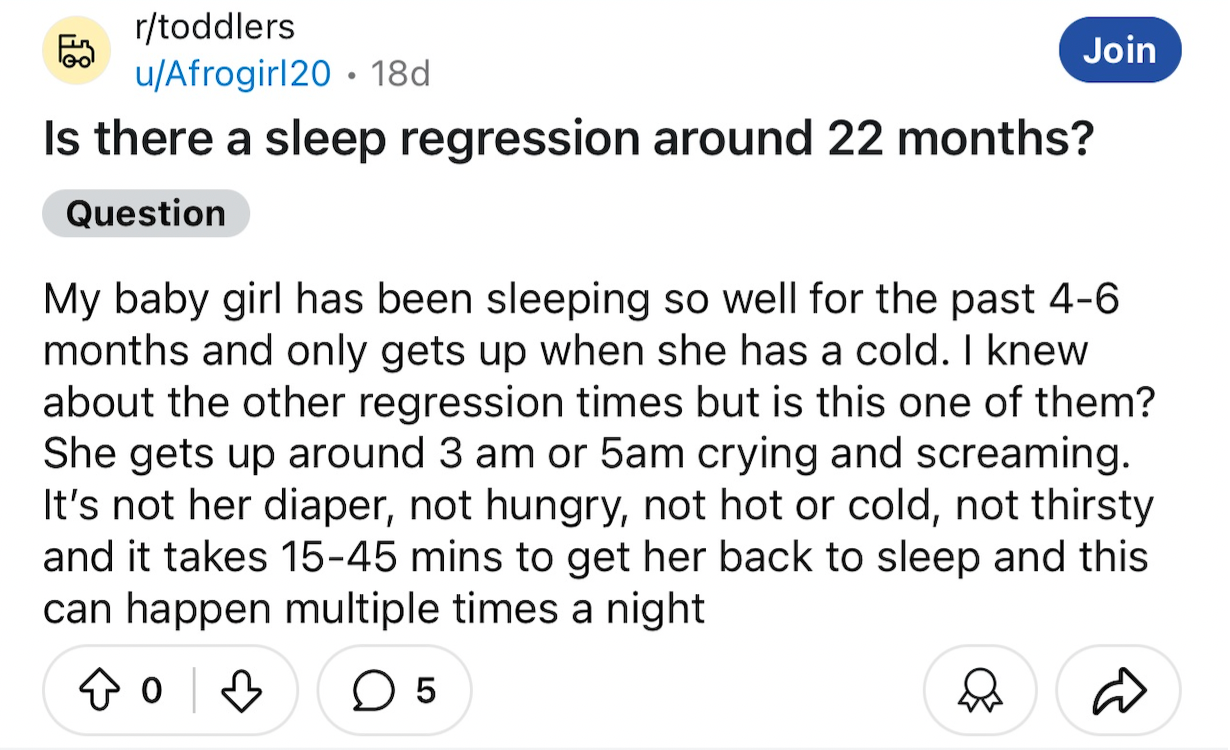Visit the r/toddlers subreddit link
Image resolution: width=1230 pixels, height=750 pixels.
pyautogui.click(x=214, y=27)
